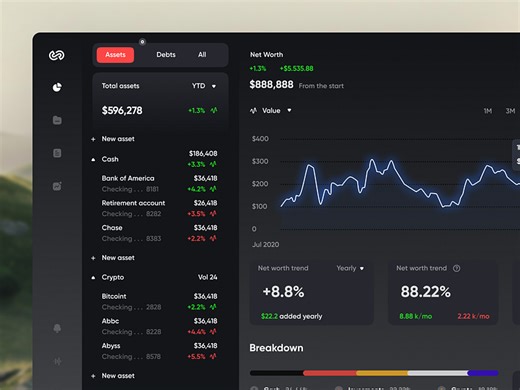520x390 pixels.
Task: Click the white segment of Breakdown bar
Action: coord(438,373)
